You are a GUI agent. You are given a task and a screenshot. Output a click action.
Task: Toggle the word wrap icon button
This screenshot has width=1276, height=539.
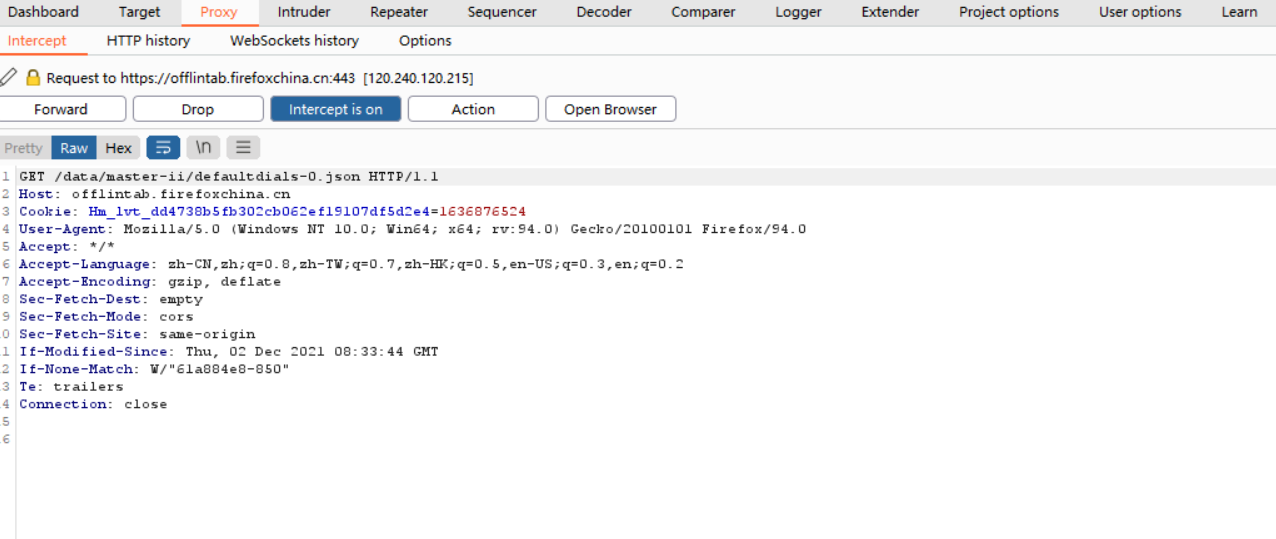click(163, 148)
